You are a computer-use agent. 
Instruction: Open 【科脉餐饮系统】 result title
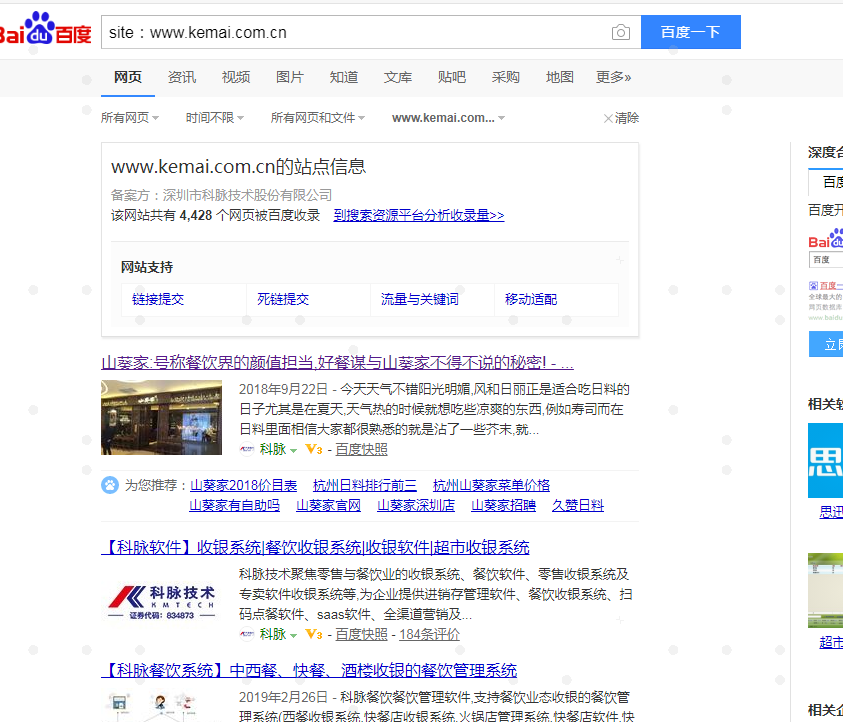tap(309, 670)
